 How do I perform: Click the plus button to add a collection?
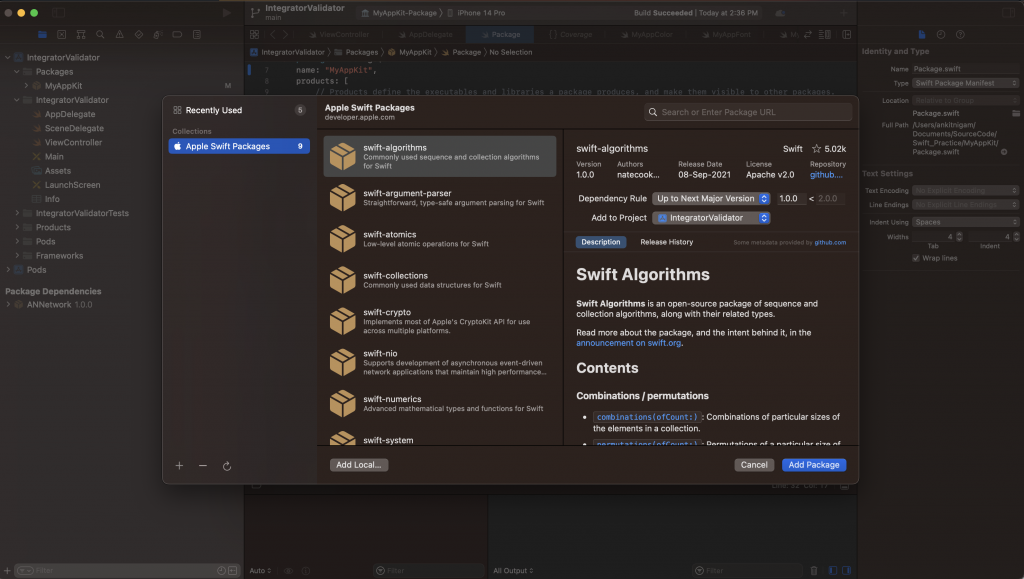tap(179, 466)
